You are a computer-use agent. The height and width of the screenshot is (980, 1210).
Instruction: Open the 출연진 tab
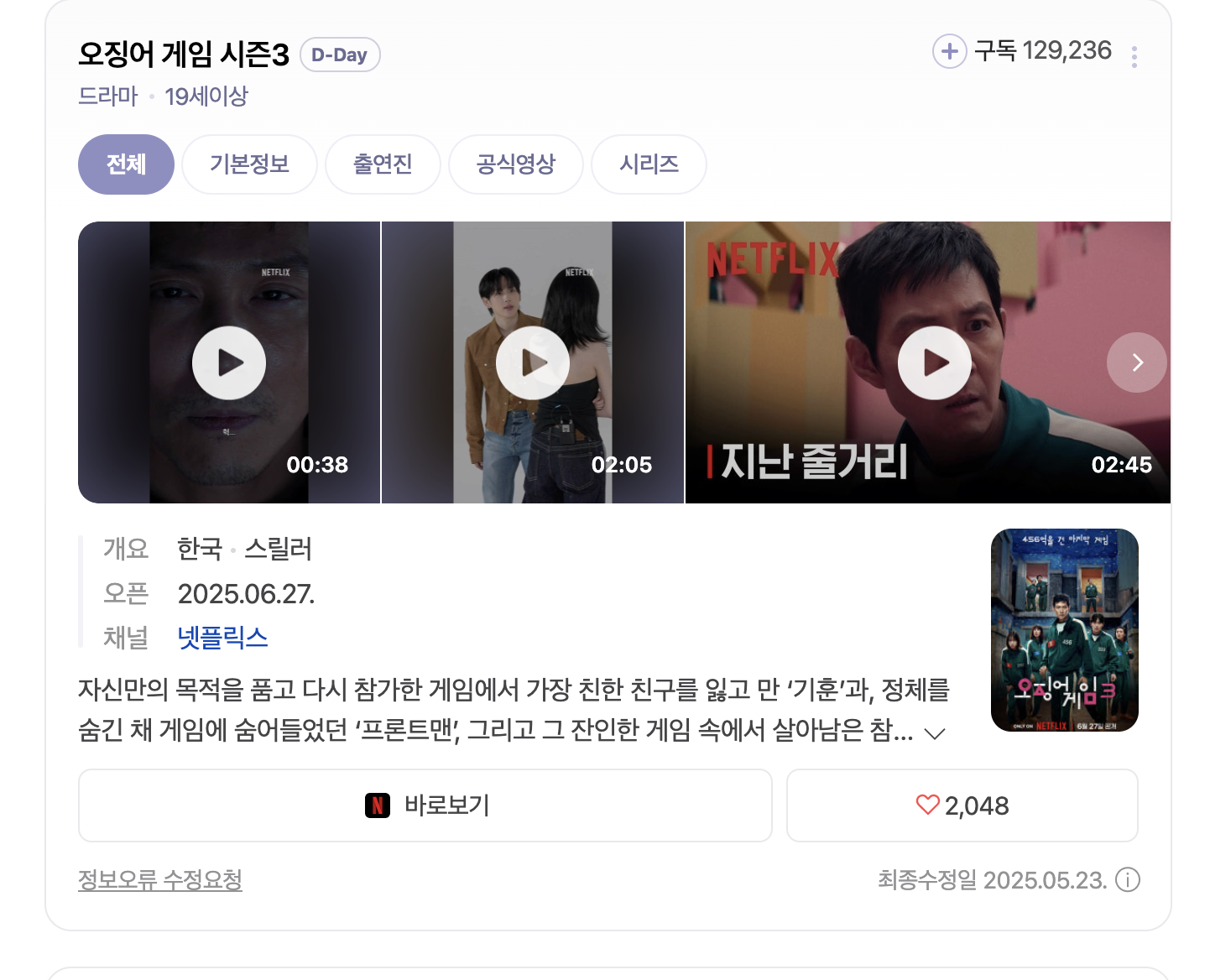(x=383, y=164)
